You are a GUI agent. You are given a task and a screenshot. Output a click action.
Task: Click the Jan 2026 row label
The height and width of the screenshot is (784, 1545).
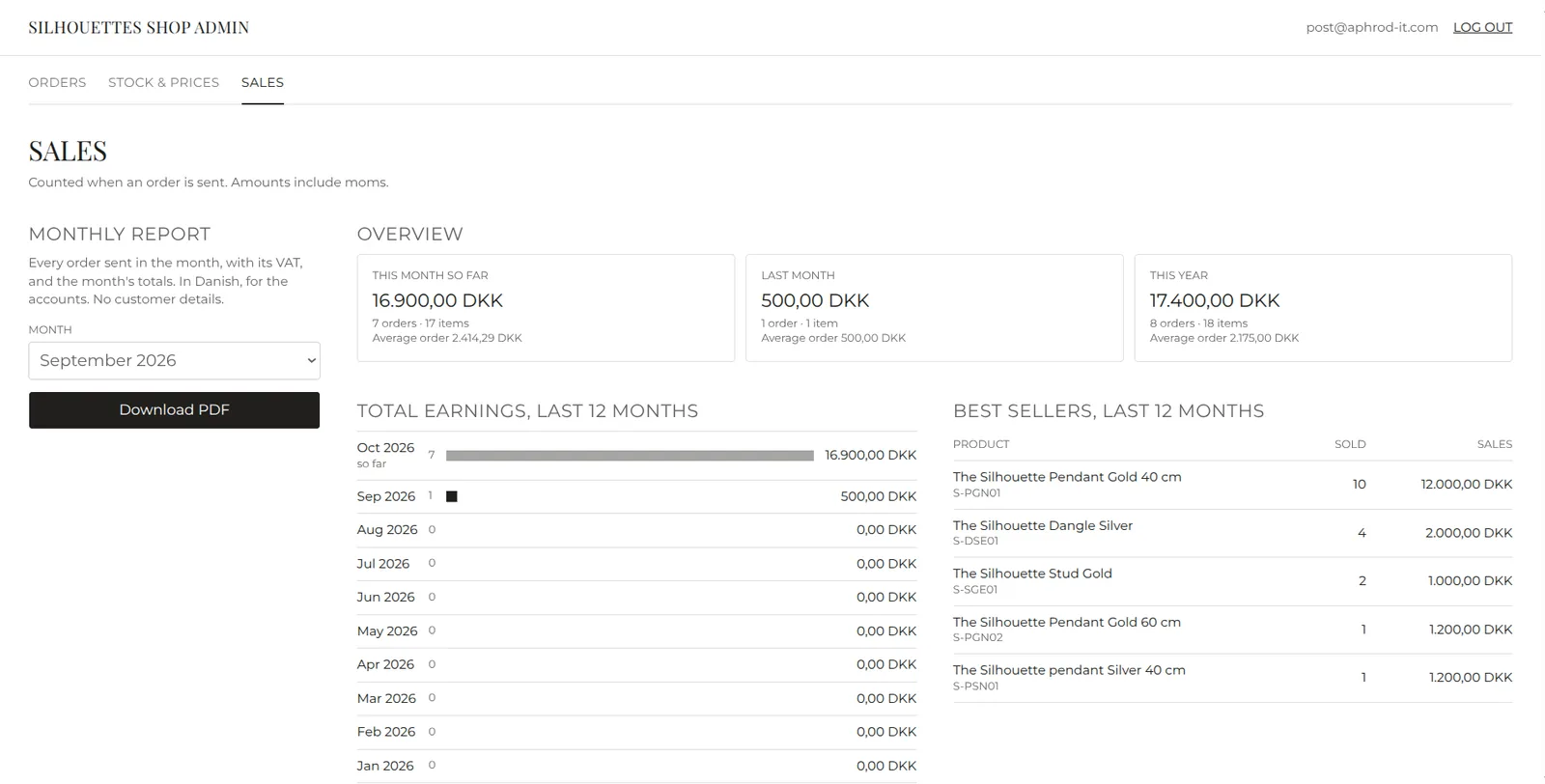coord(385,766)
